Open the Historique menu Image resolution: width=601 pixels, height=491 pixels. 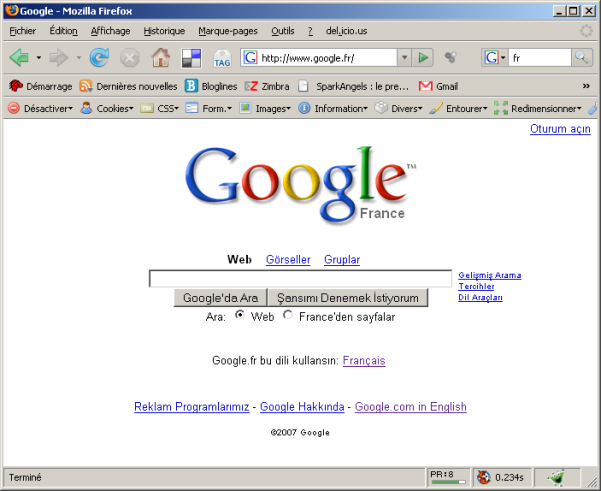pos(164,31)
